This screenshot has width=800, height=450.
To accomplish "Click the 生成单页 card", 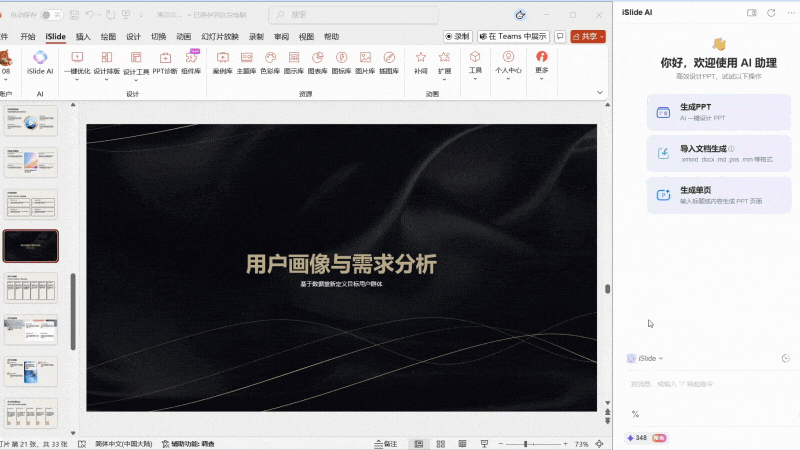I will click(719, 195).
